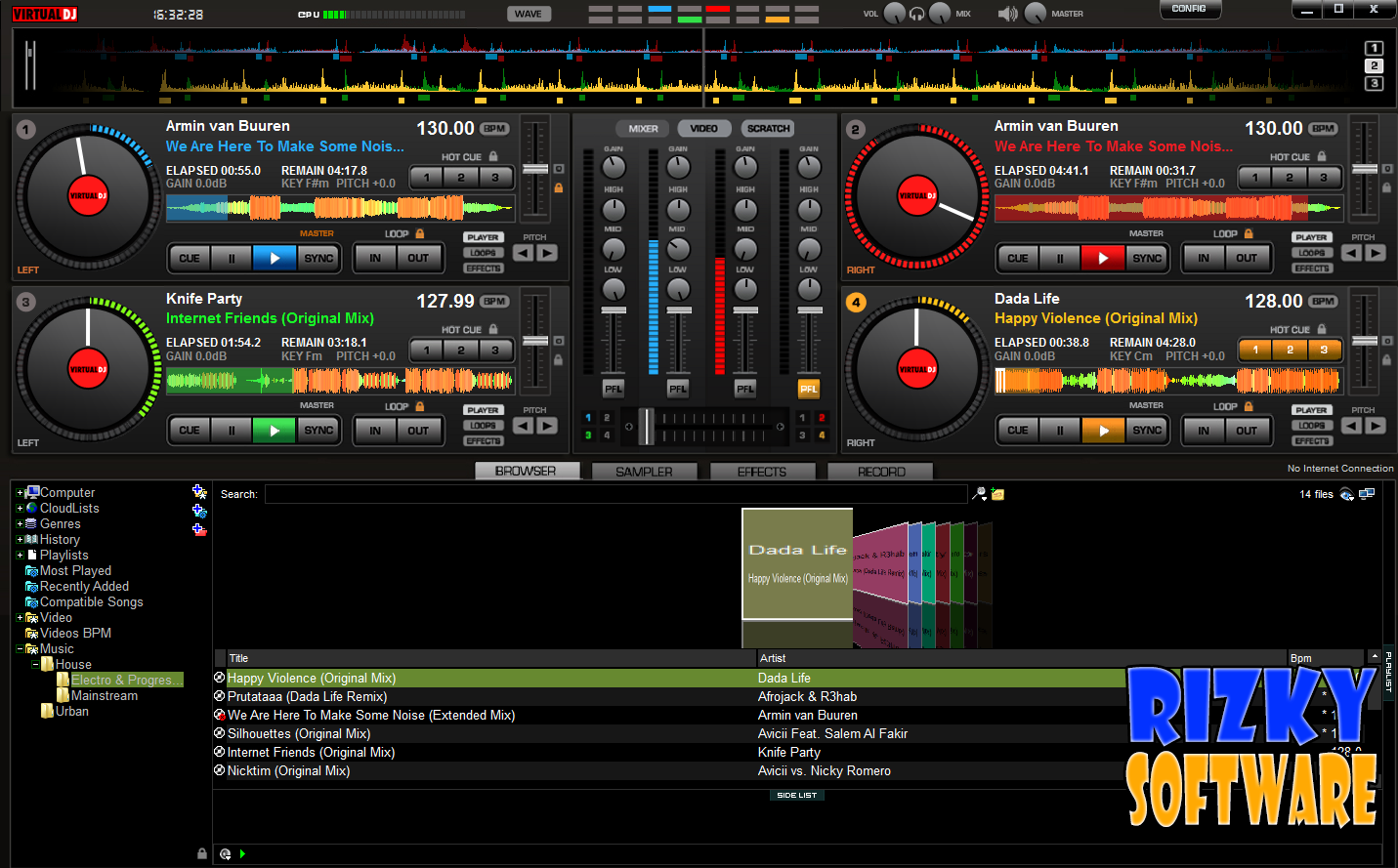
Task: Click SIDE LIST button
Action: [797, 796]
